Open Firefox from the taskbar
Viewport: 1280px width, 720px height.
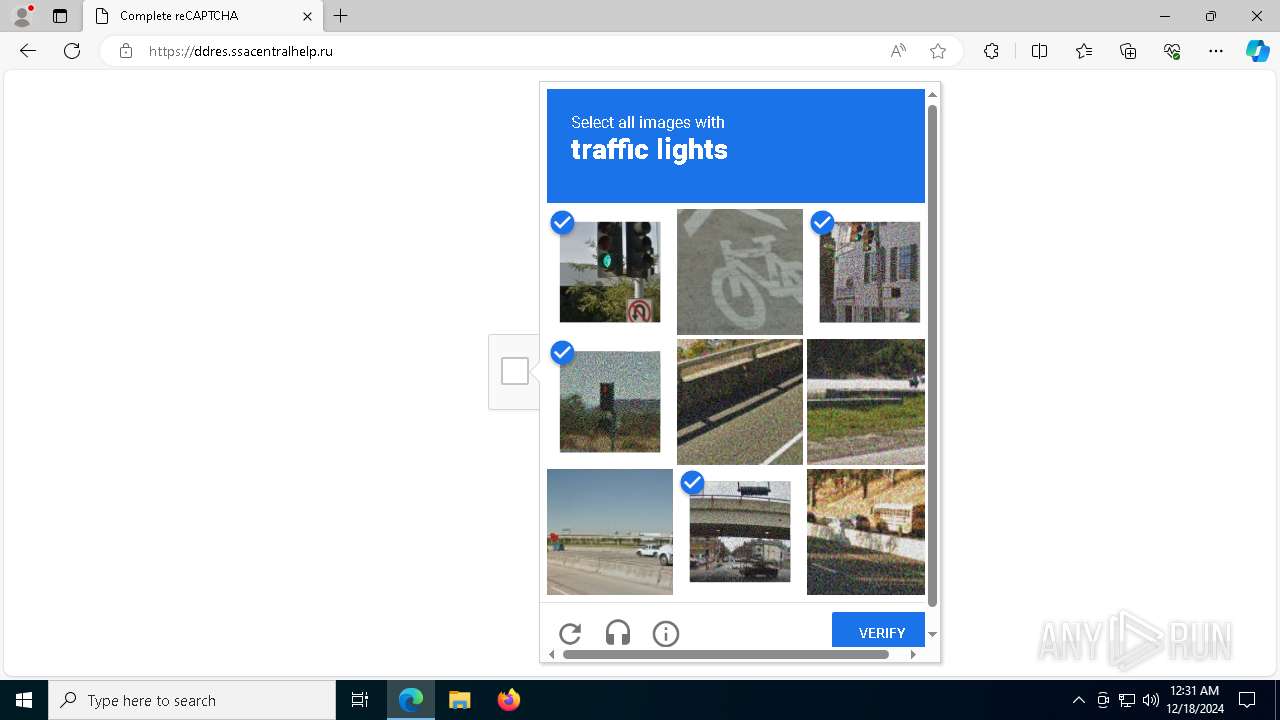(x=508, y=700)
